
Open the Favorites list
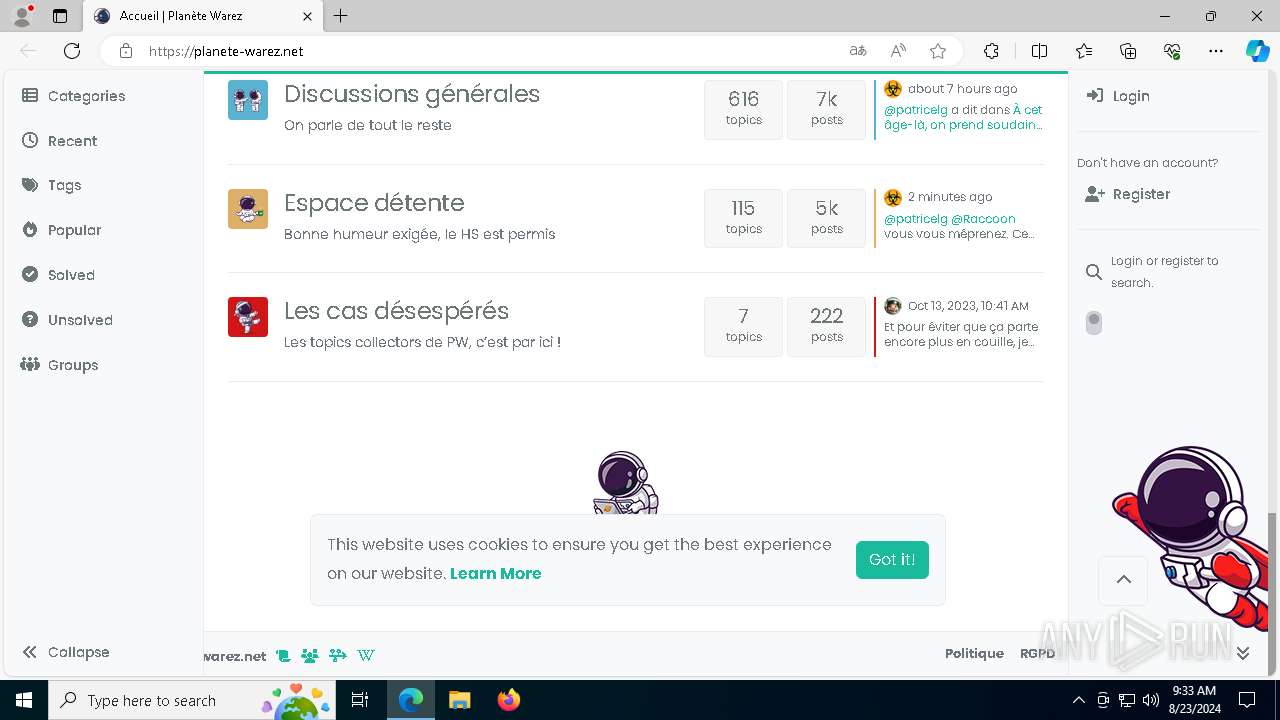click(1084, 51)
